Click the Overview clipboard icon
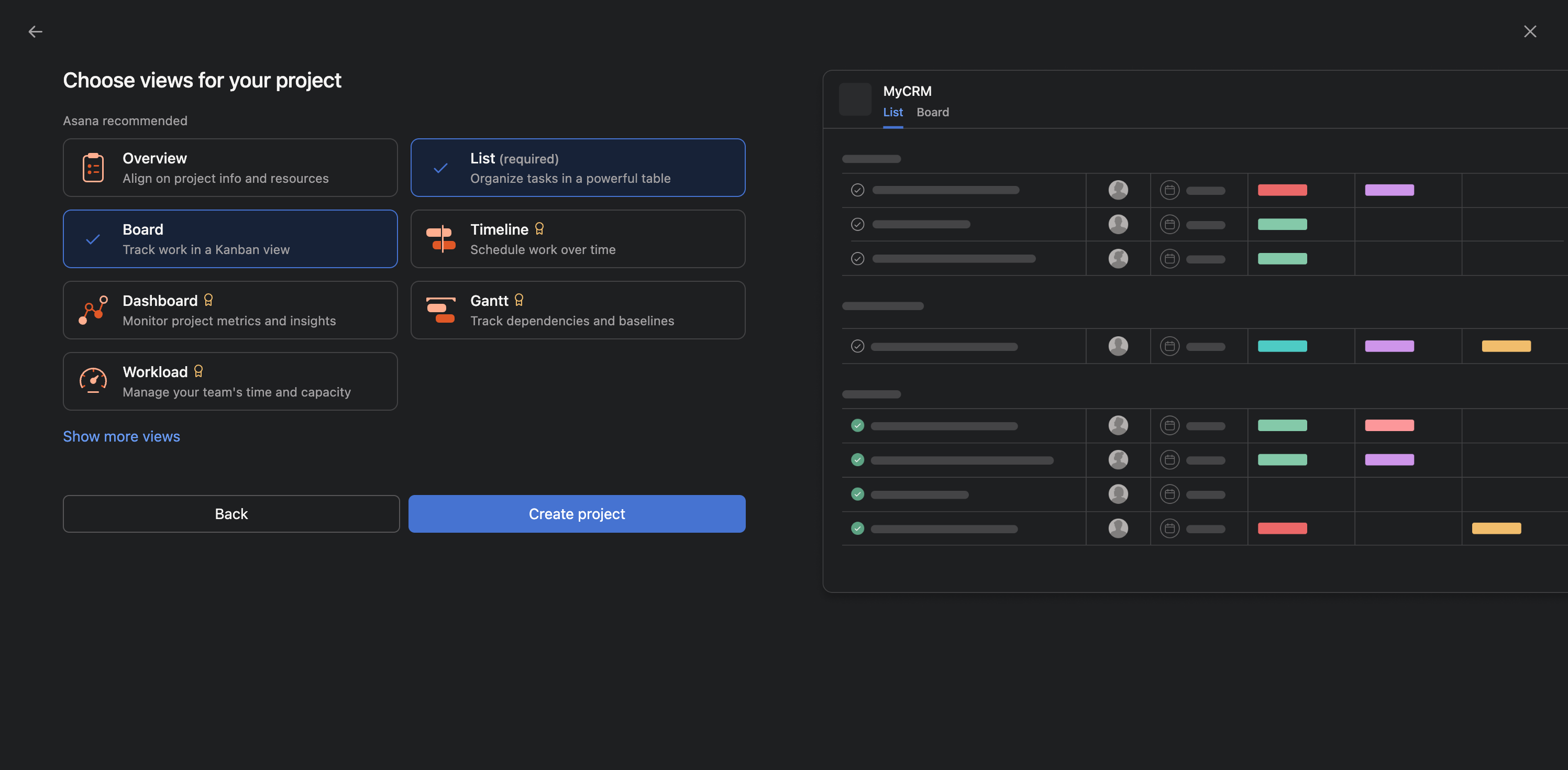Image resolution: width=1568 pixels, height=770 pixels. point(93,168)
